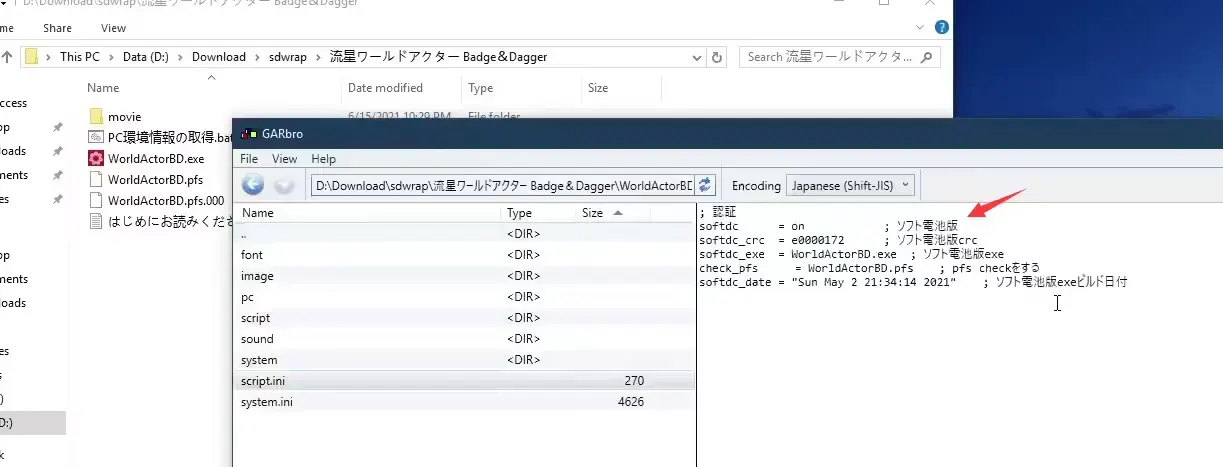Image resolution: width=1223 pixels, height=467 pixels.
Task: Select WorldActorBD.pfs.000 name in Explorer
Action: (166, 200)
